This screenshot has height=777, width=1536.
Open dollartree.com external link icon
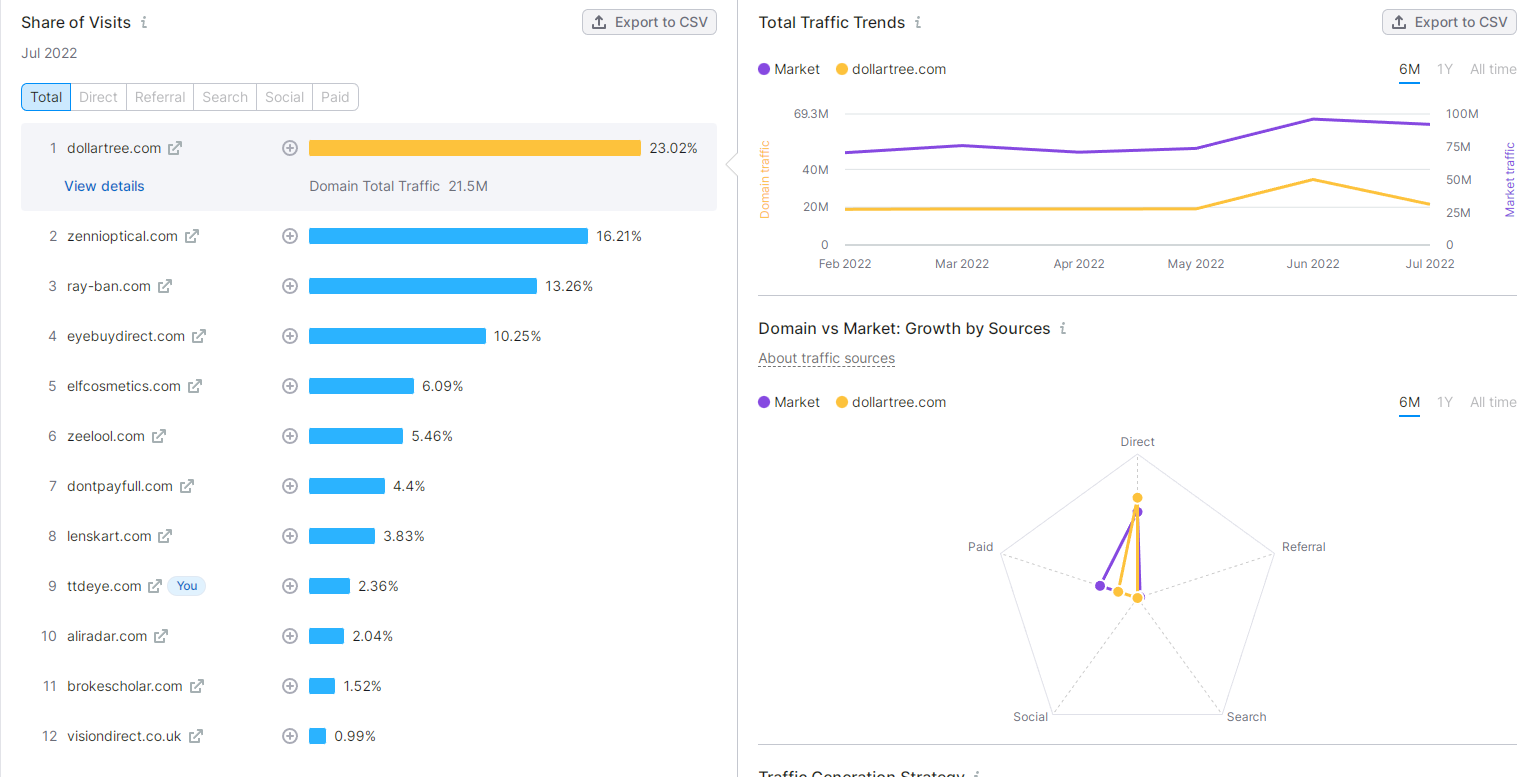coord(175,148)
